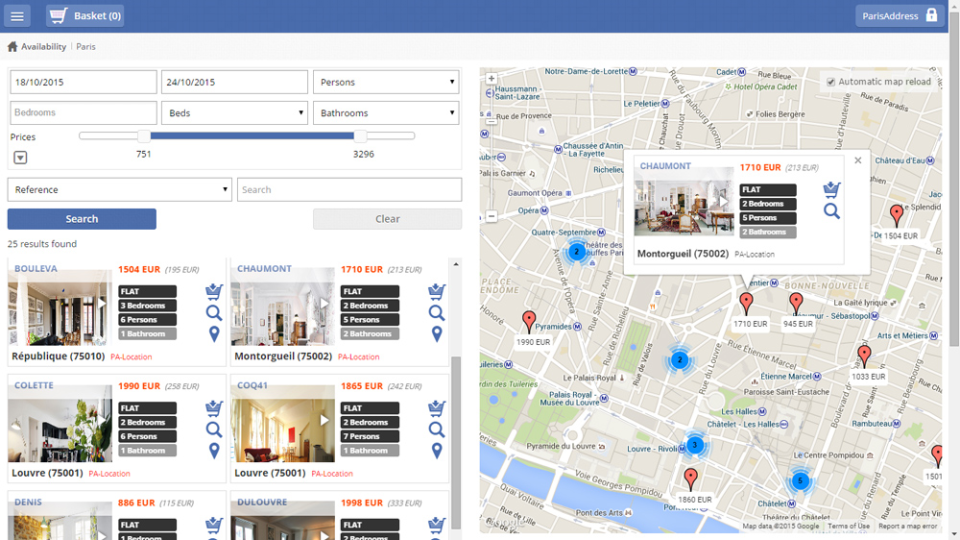Click the Bedrooms input field

pos(83,113)
